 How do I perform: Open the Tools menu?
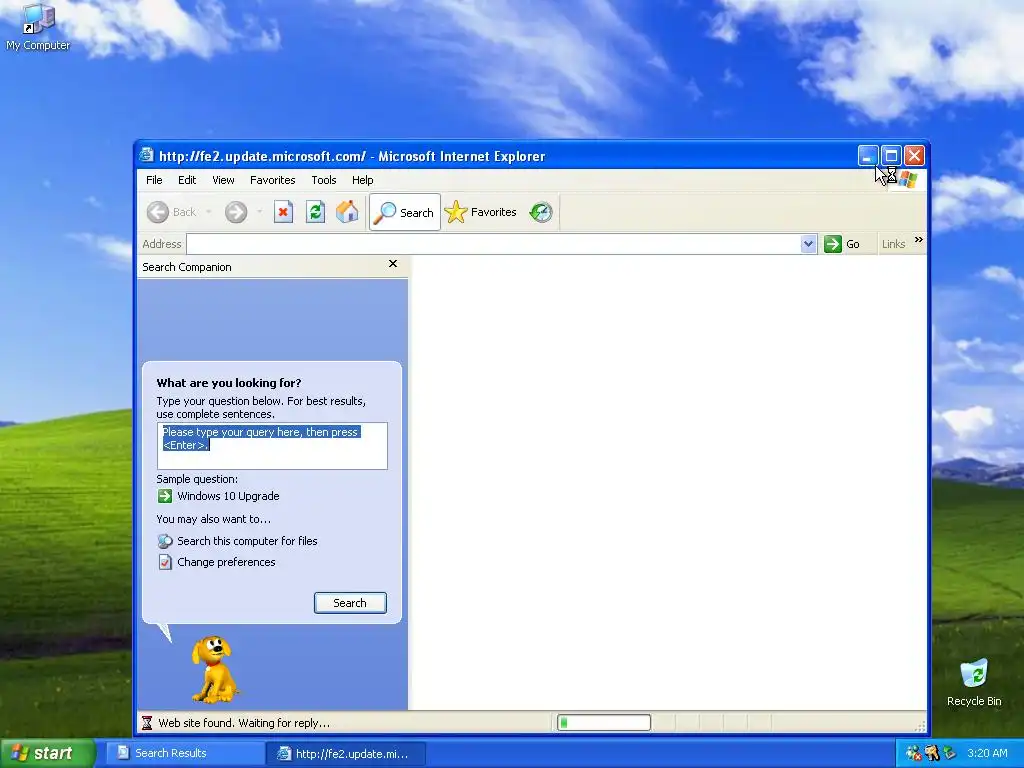point(323,180)
